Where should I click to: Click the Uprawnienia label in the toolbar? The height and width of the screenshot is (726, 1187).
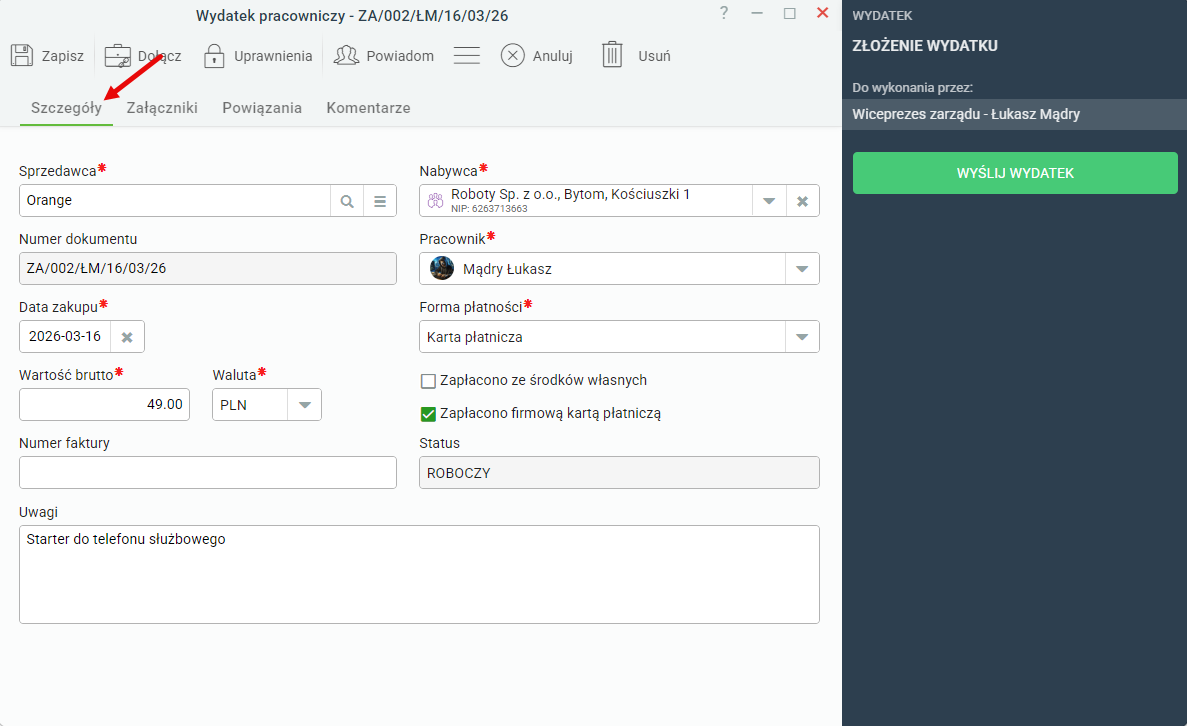tap(273, 56)
